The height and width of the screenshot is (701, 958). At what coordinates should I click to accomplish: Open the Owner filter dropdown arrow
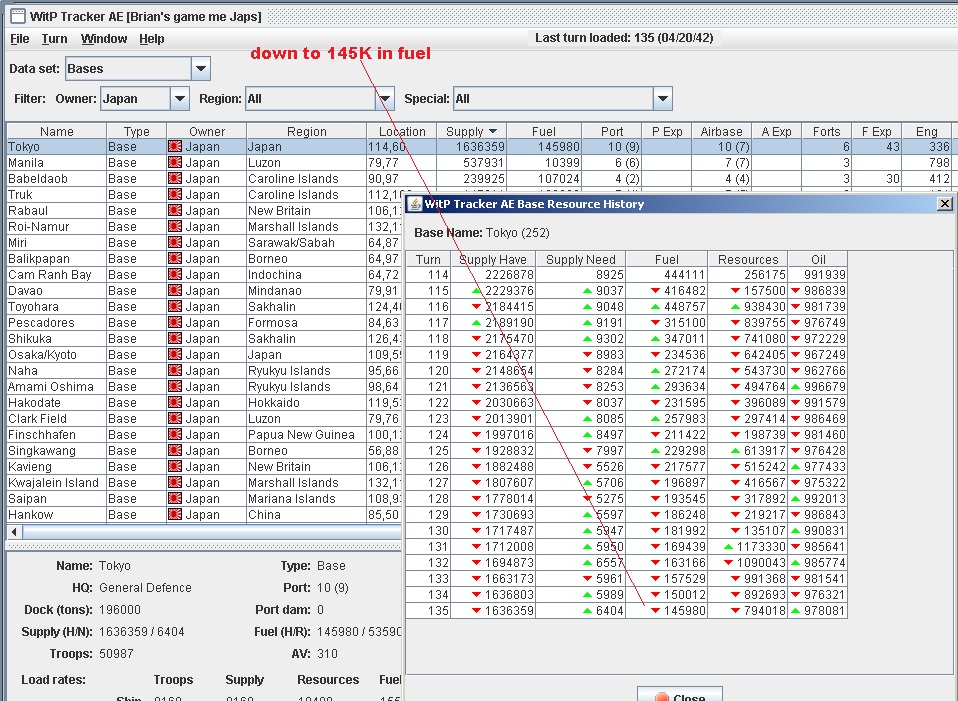tap(180, 98)
